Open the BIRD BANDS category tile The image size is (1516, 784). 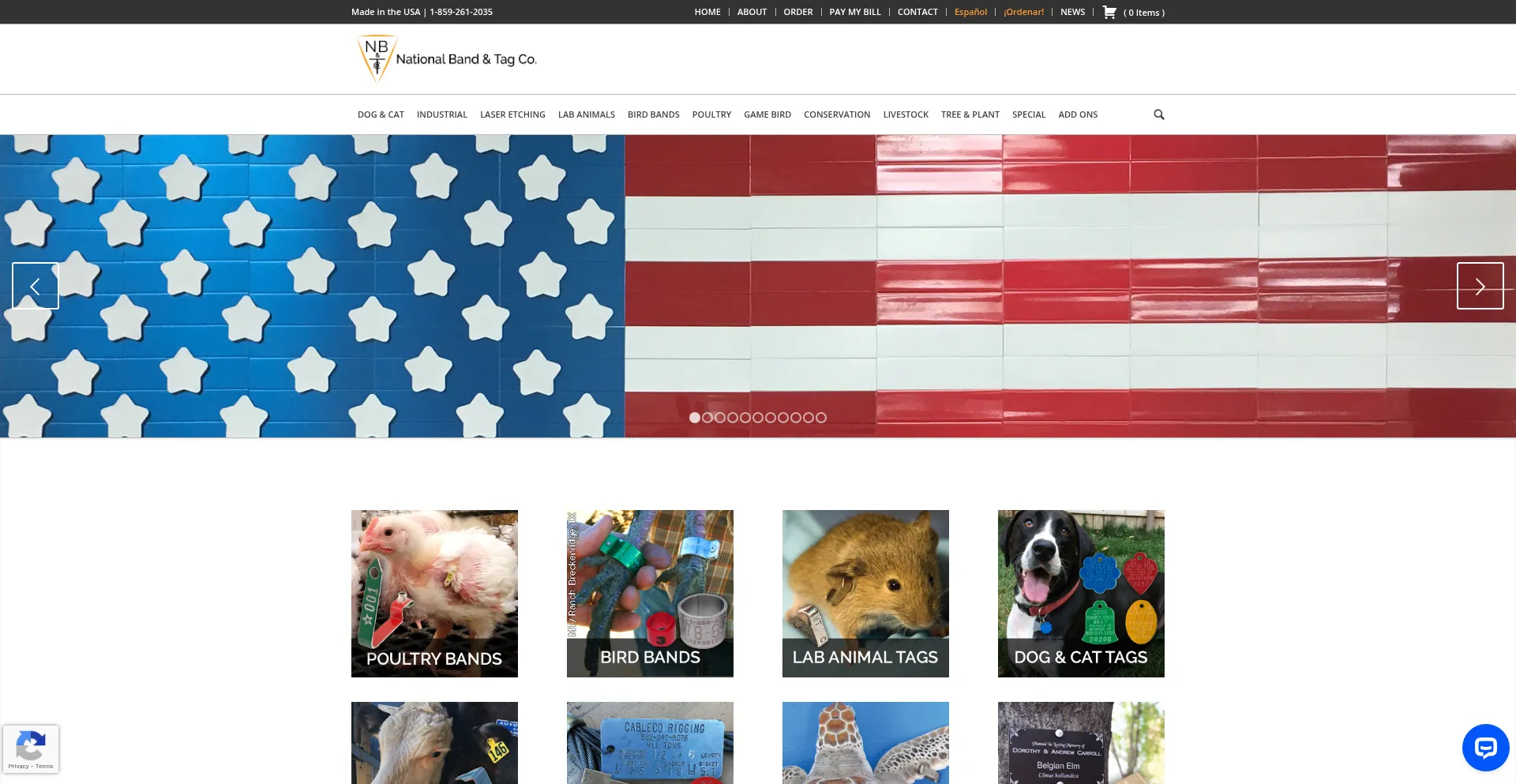(650, 594)
